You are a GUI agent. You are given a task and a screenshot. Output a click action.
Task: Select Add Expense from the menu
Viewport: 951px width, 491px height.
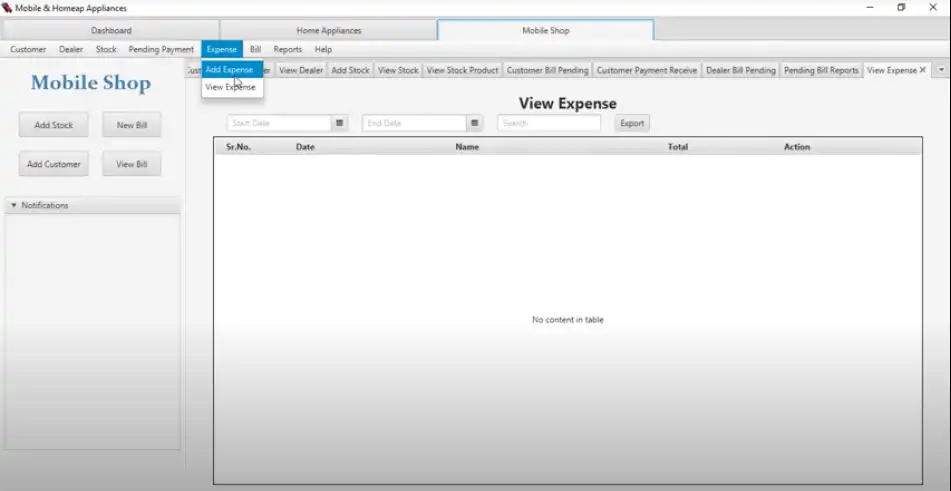click(230, 70)
